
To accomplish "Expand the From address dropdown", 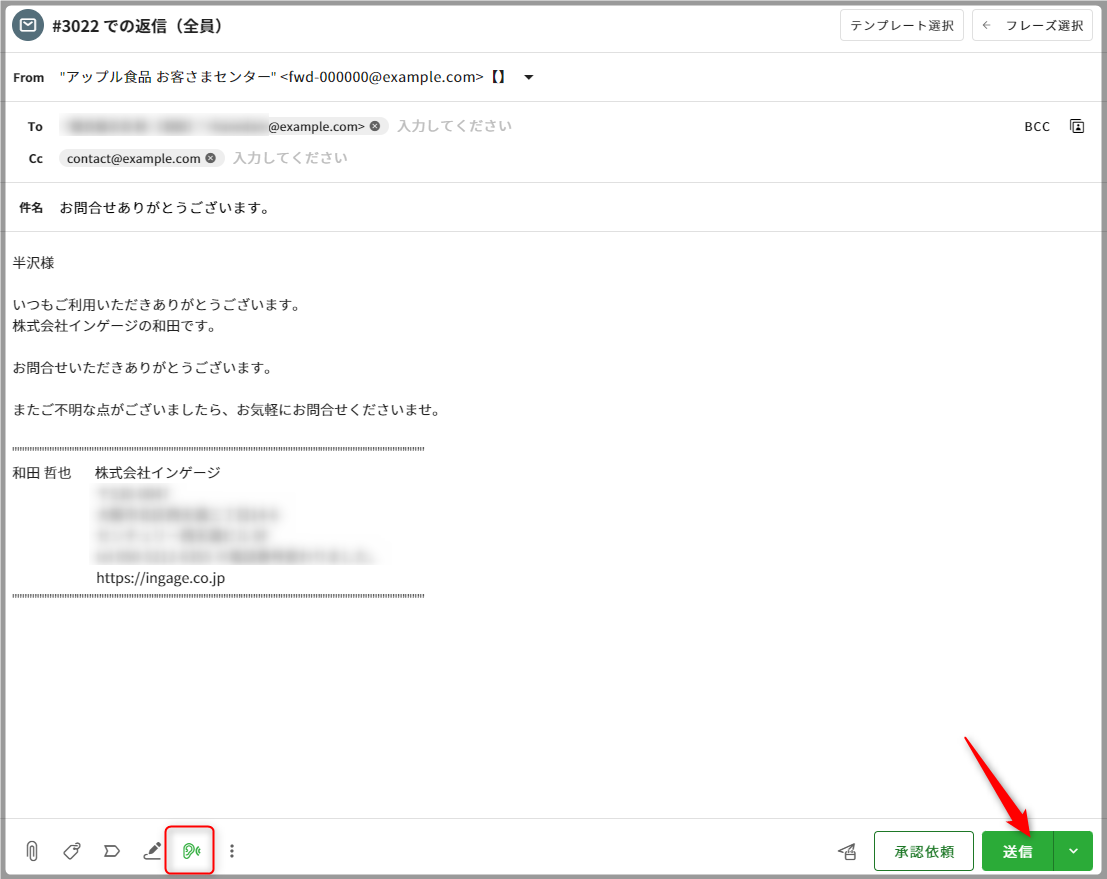I will [x=529, y=77].
